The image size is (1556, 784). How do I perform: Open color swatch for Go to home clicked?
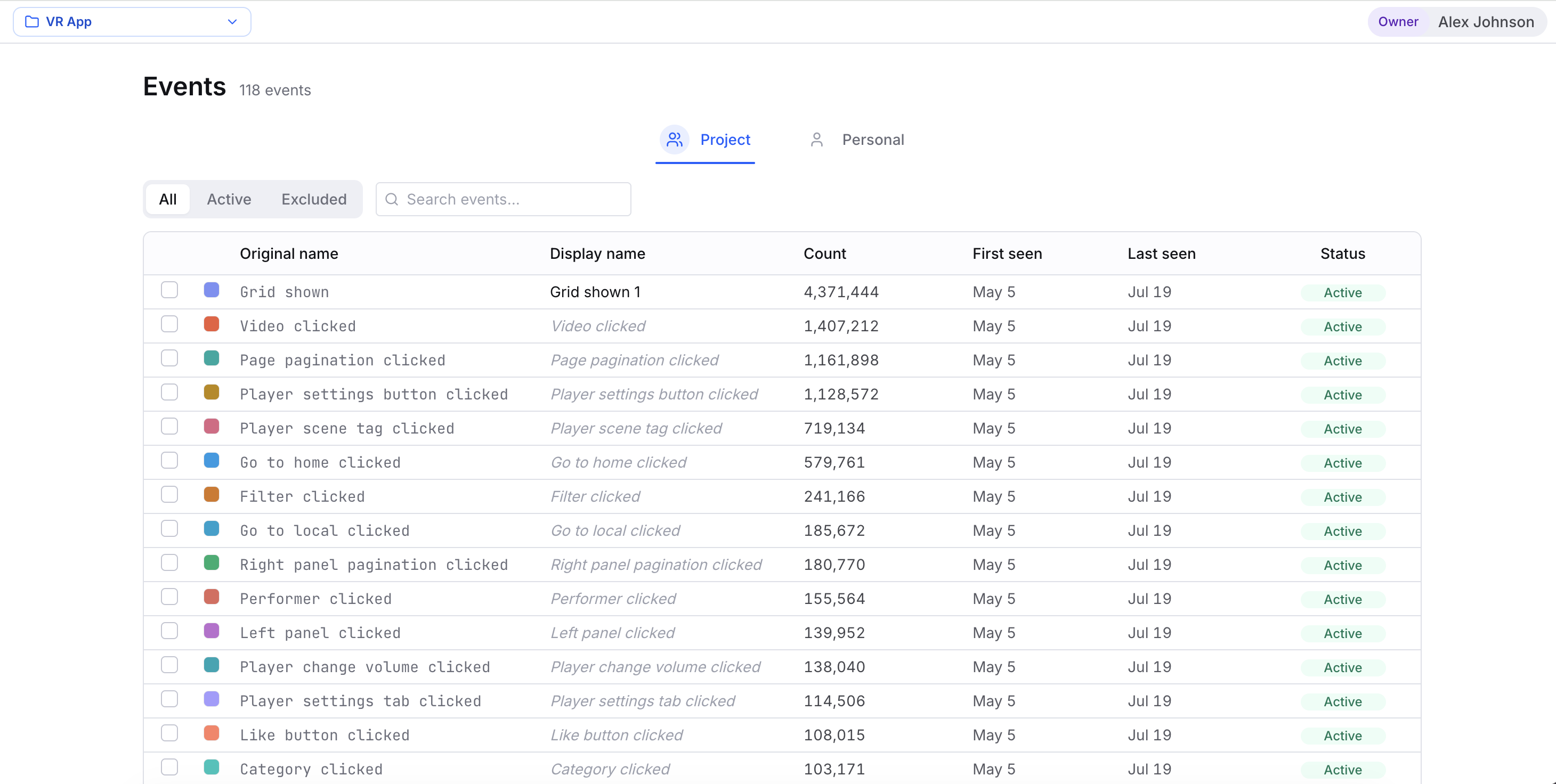(x=212, y=461)
